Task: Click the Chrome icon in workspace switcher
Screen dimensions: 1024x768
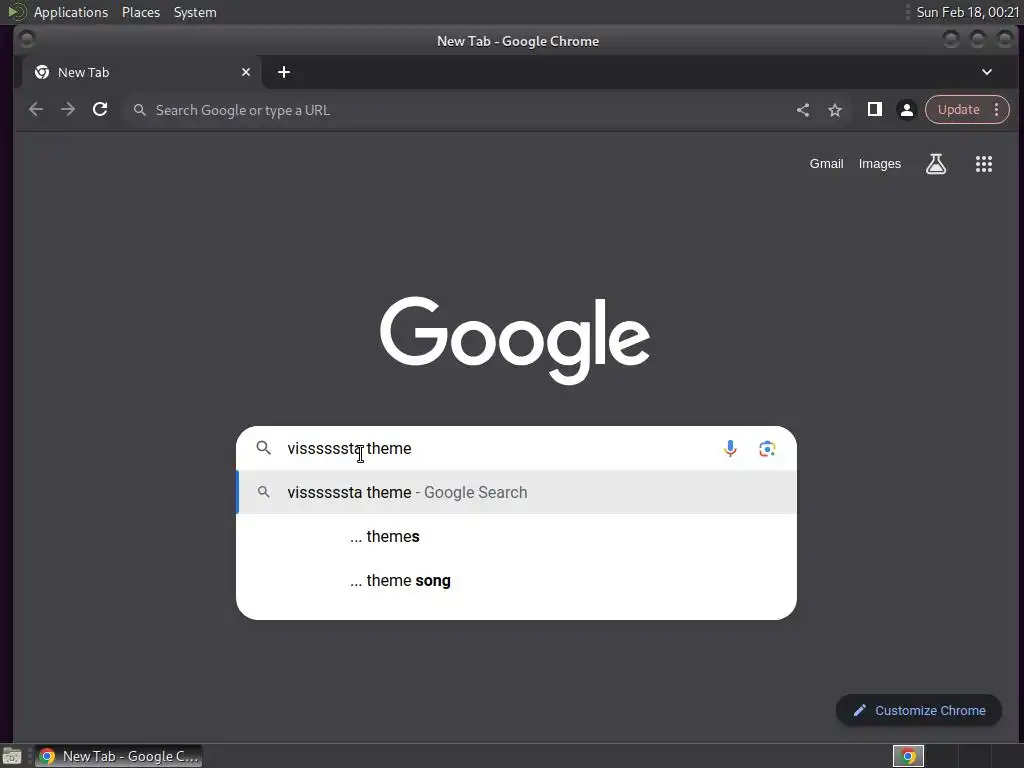Action: 908,756
